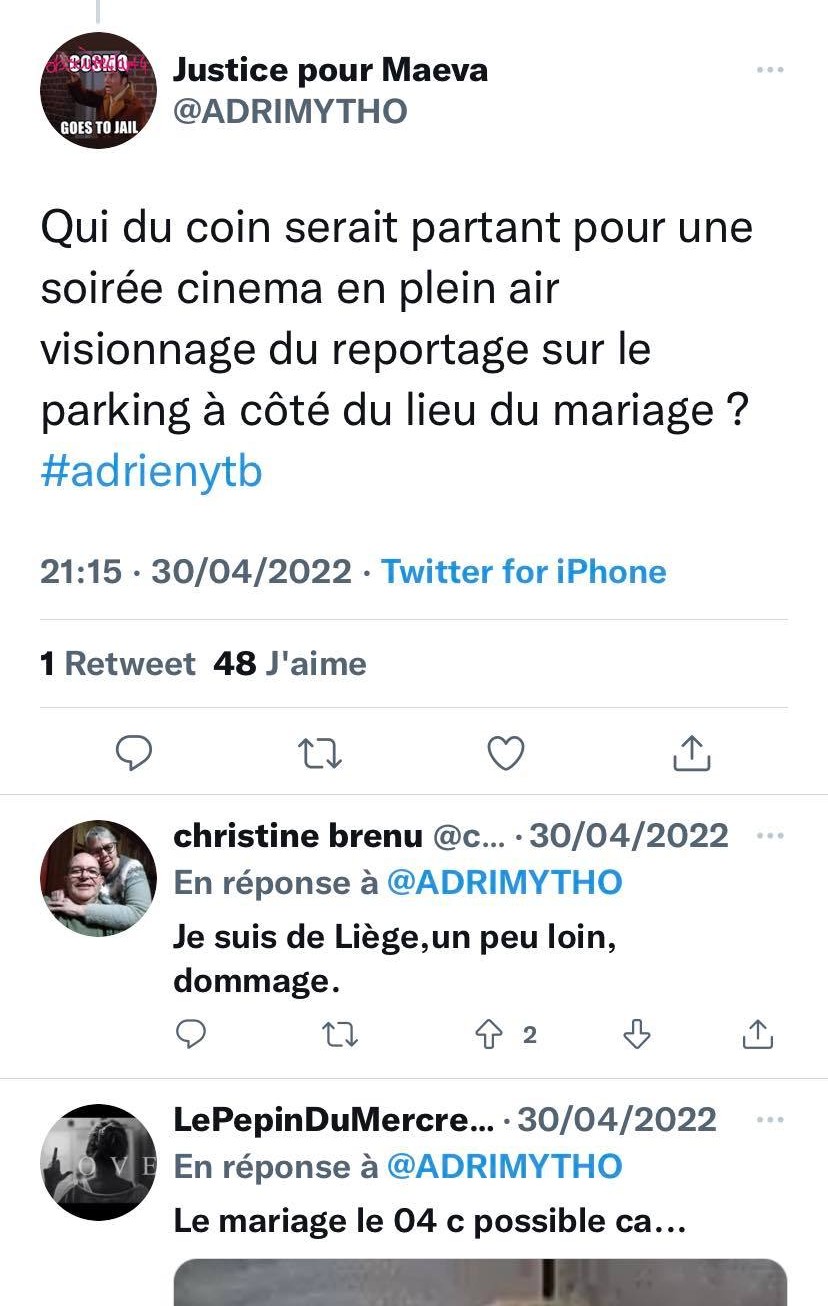Reply to christine brenu's comment
This screenshot has height=1306, width=828.
[x=190, y=1035]
